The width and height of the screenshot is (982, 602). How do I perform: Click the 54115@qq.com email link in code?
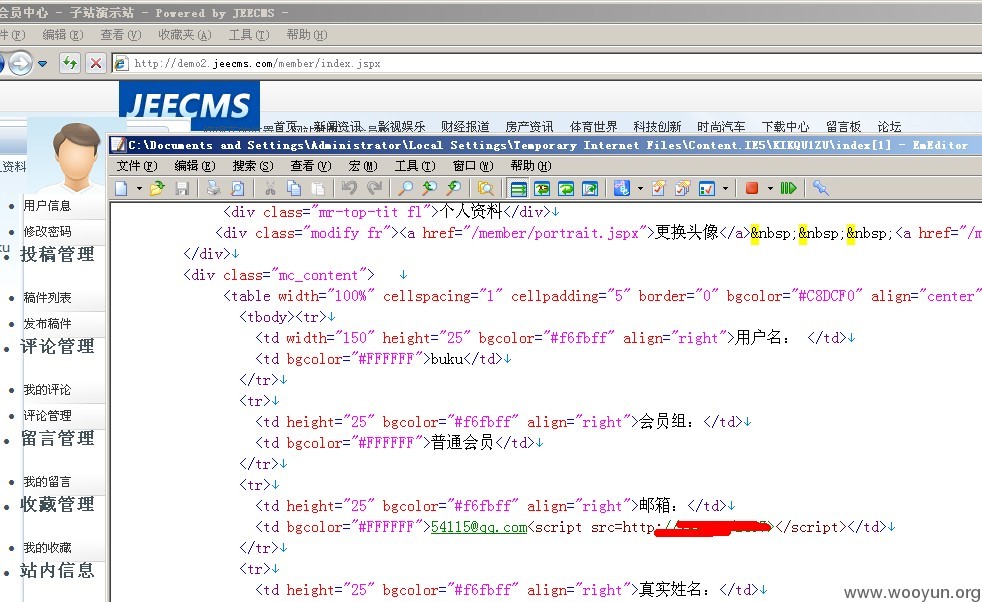tap(479, 527)
